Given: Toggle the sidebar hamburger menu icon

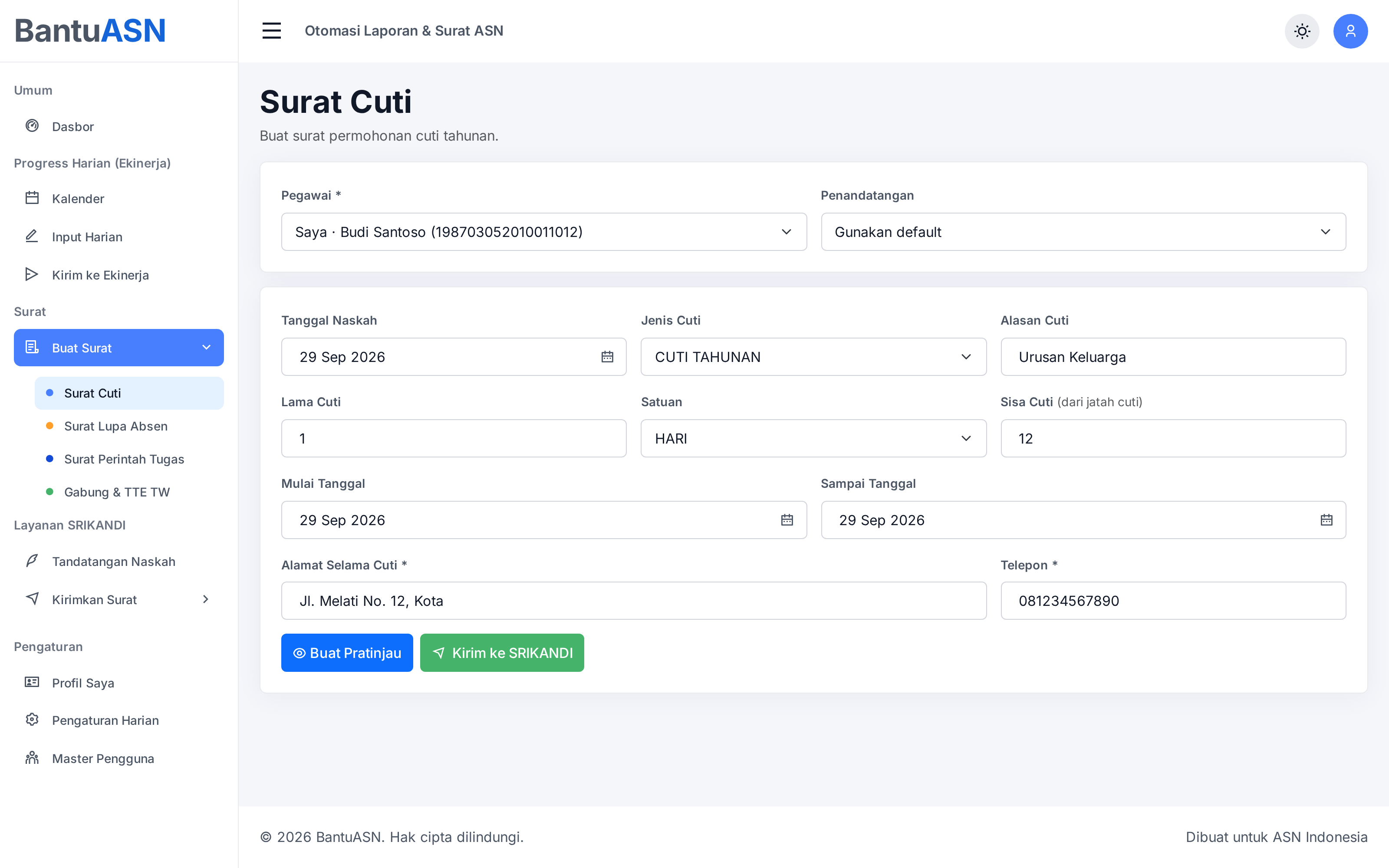Looking at the screenshot, I should pyautogui.click(x=271, y=30).
